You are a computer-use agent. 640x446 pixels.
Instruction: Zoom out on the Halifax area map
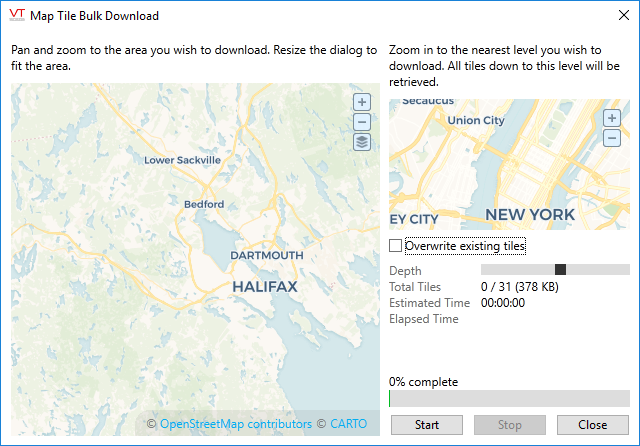pos(362,122)
